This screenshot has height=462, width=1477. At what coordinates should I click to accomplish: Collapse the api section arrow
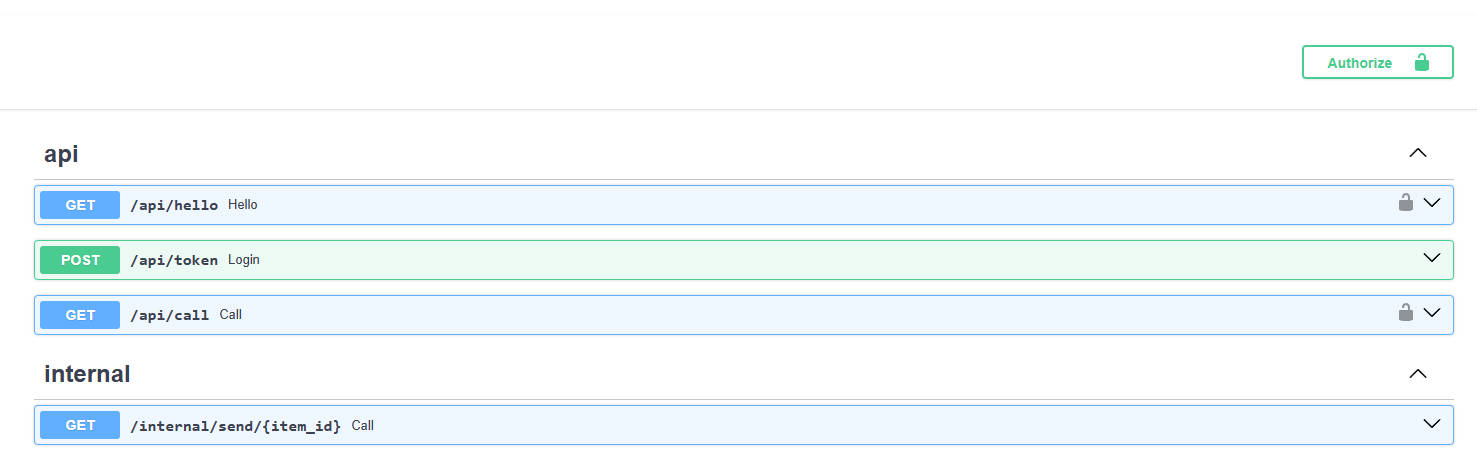pos(1417,153)
